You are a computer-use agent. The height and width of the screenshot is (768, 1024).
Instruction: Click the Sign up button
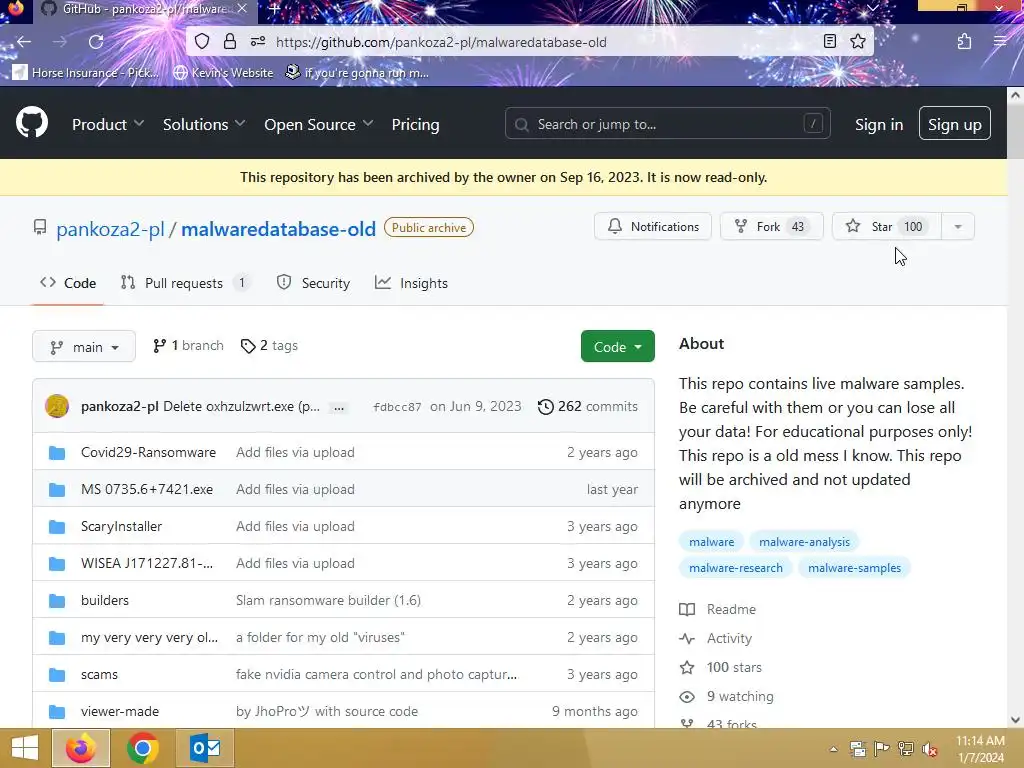tap(955, 123)
